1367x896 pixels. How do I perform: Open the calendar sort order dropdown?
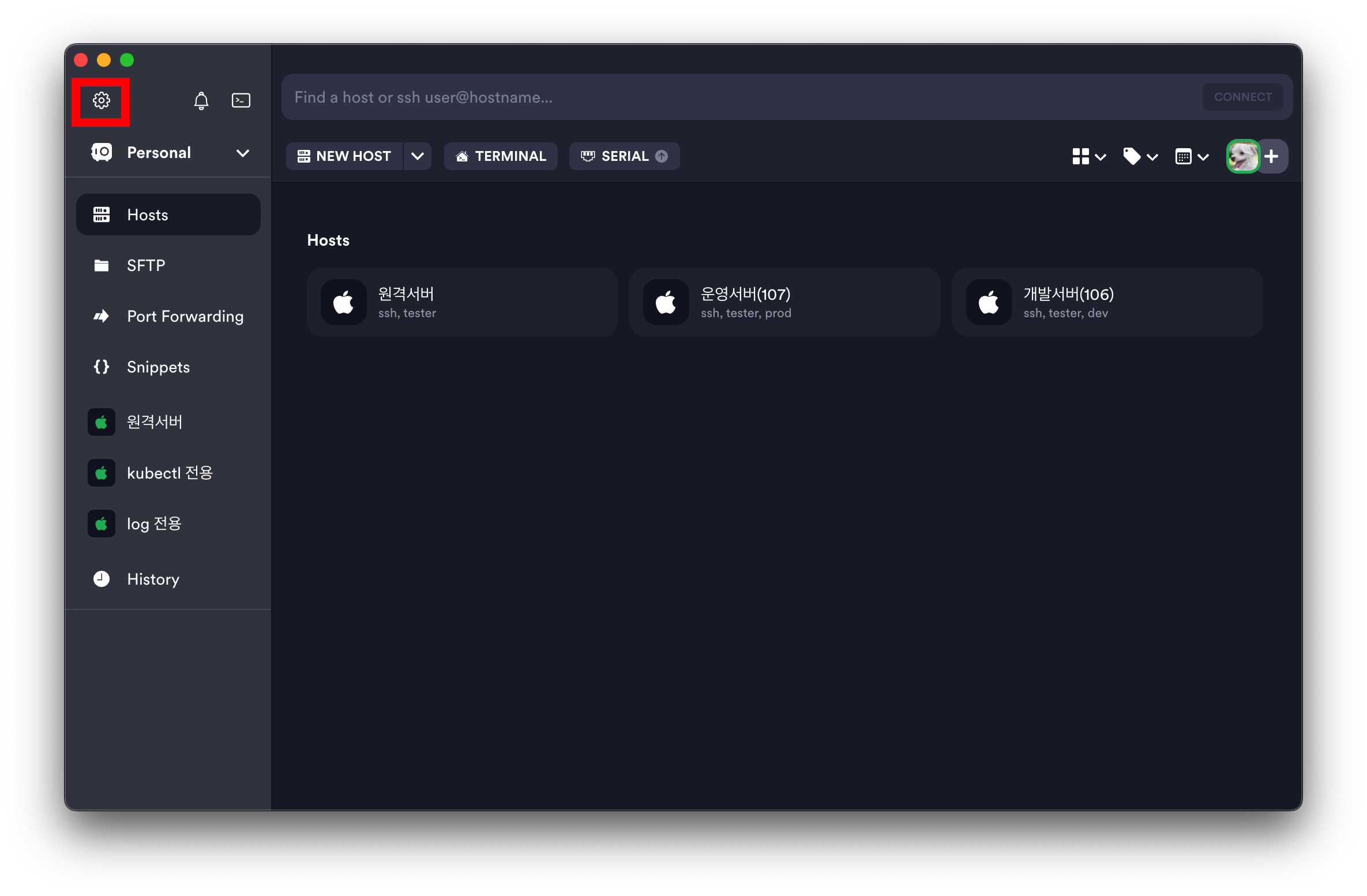click(x=1192, y=156)
